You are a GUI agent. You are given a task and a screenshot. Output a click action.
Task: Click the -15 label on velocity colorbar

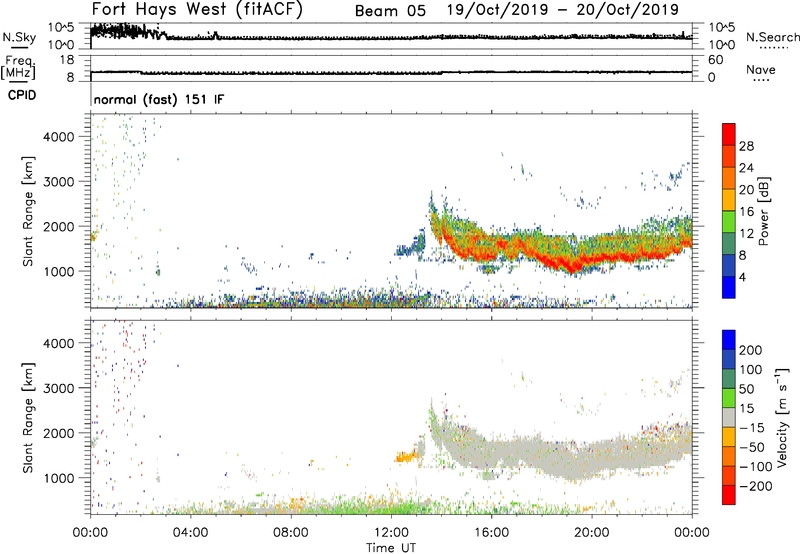coord(751,428)
